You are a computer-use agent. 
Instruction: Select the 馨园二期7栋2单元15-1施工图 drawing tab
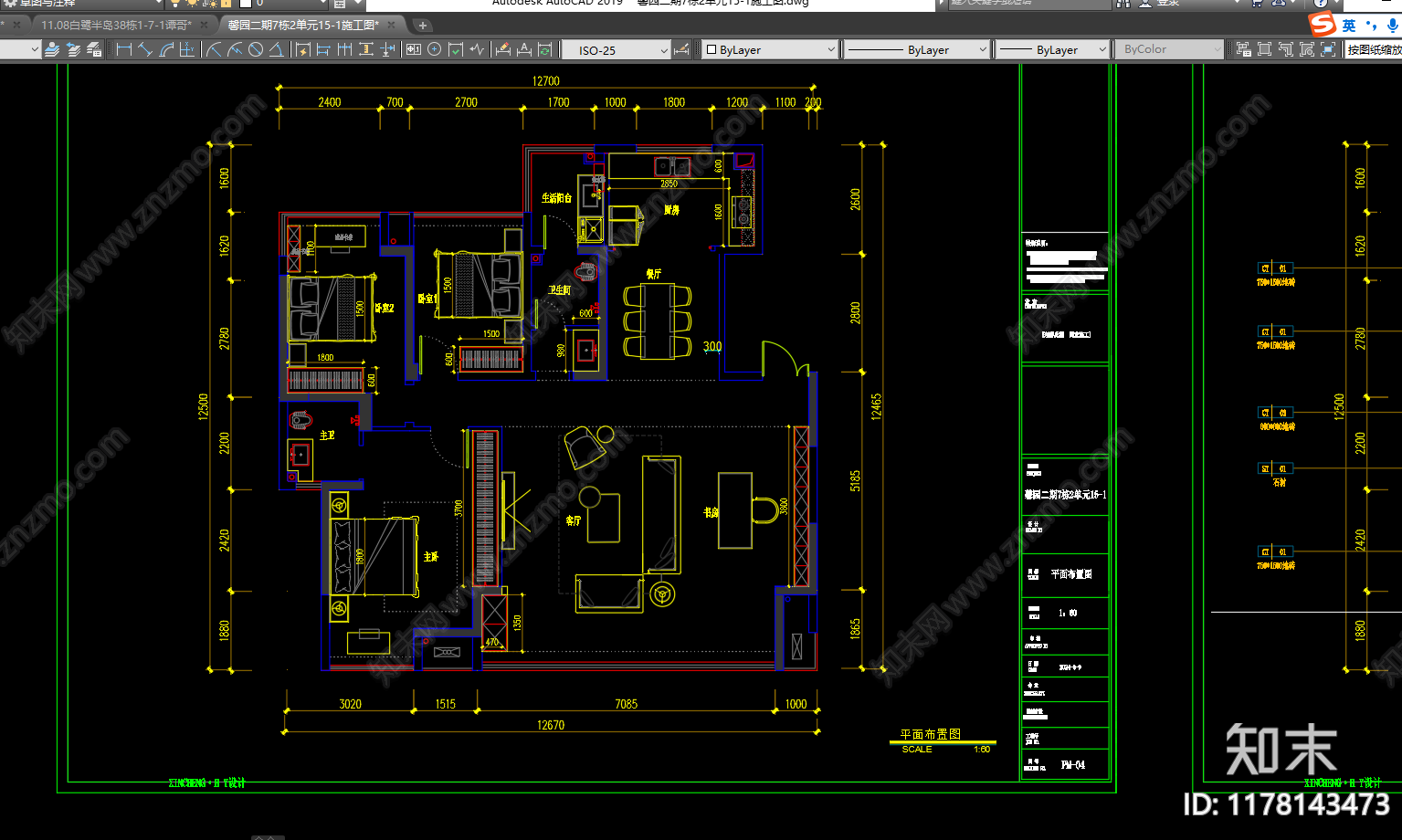point(302,26)
